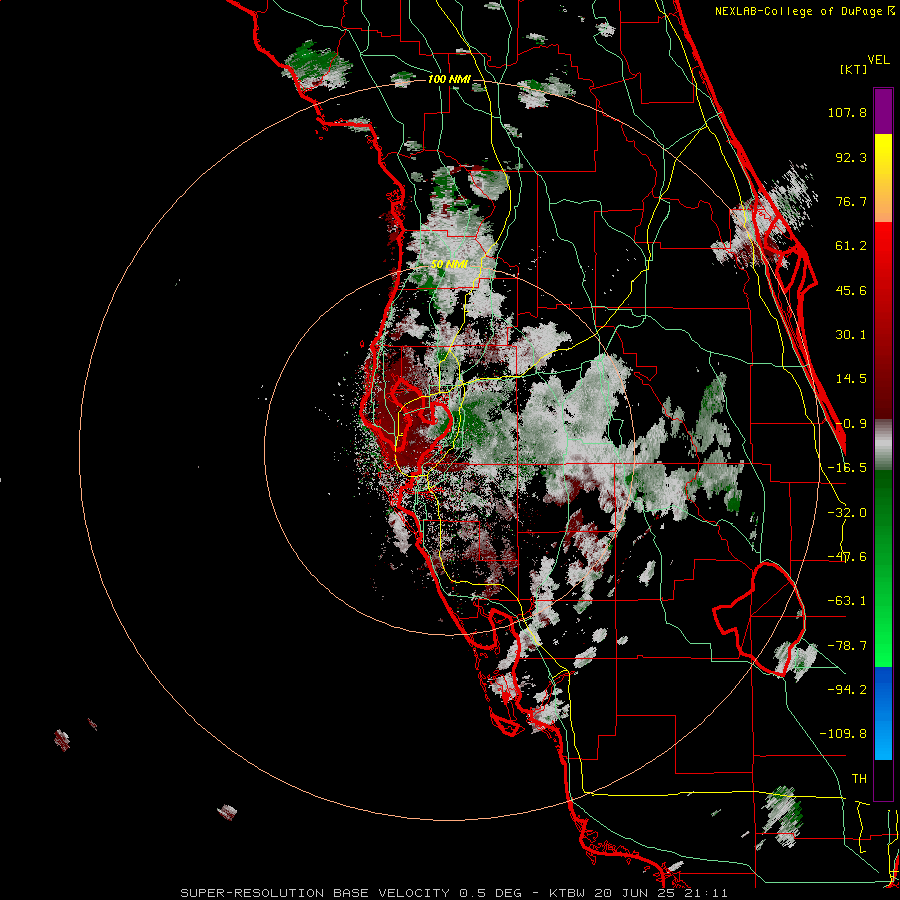
Task: Click the VEL legend heading
Action: coord(879,59)
